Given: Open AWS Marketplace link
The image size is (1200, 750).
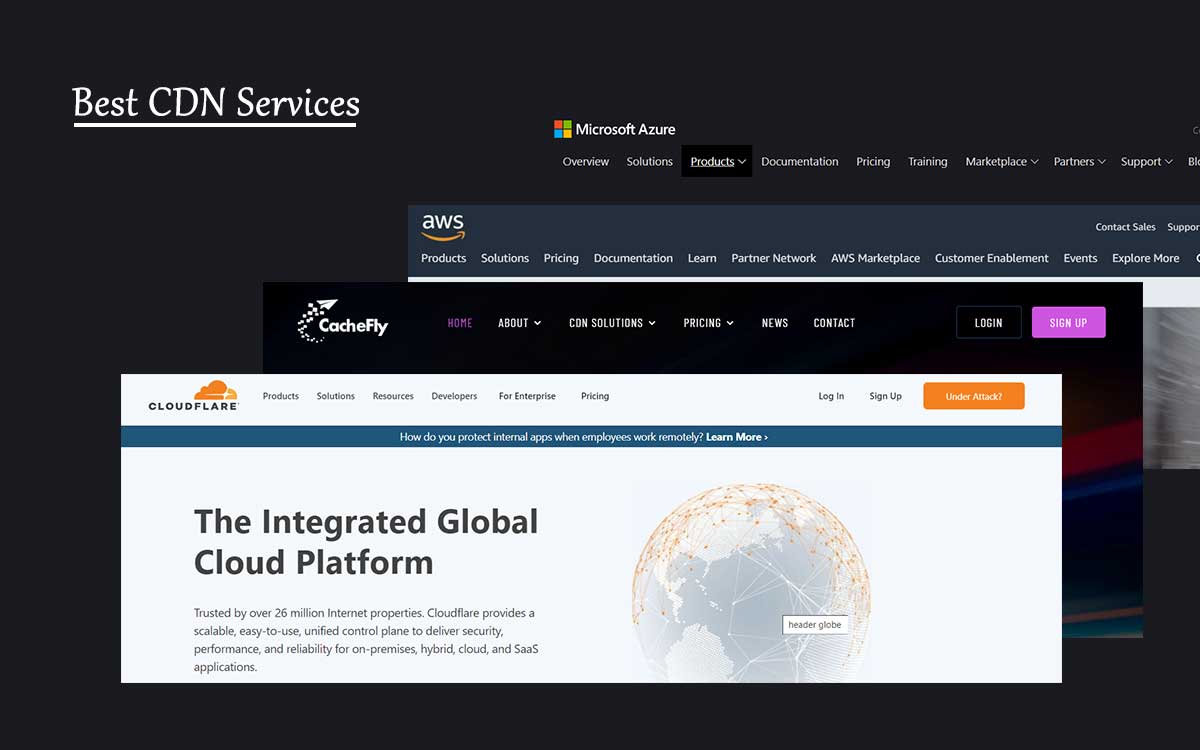Looking at the screenshot, I should point(875,258).
